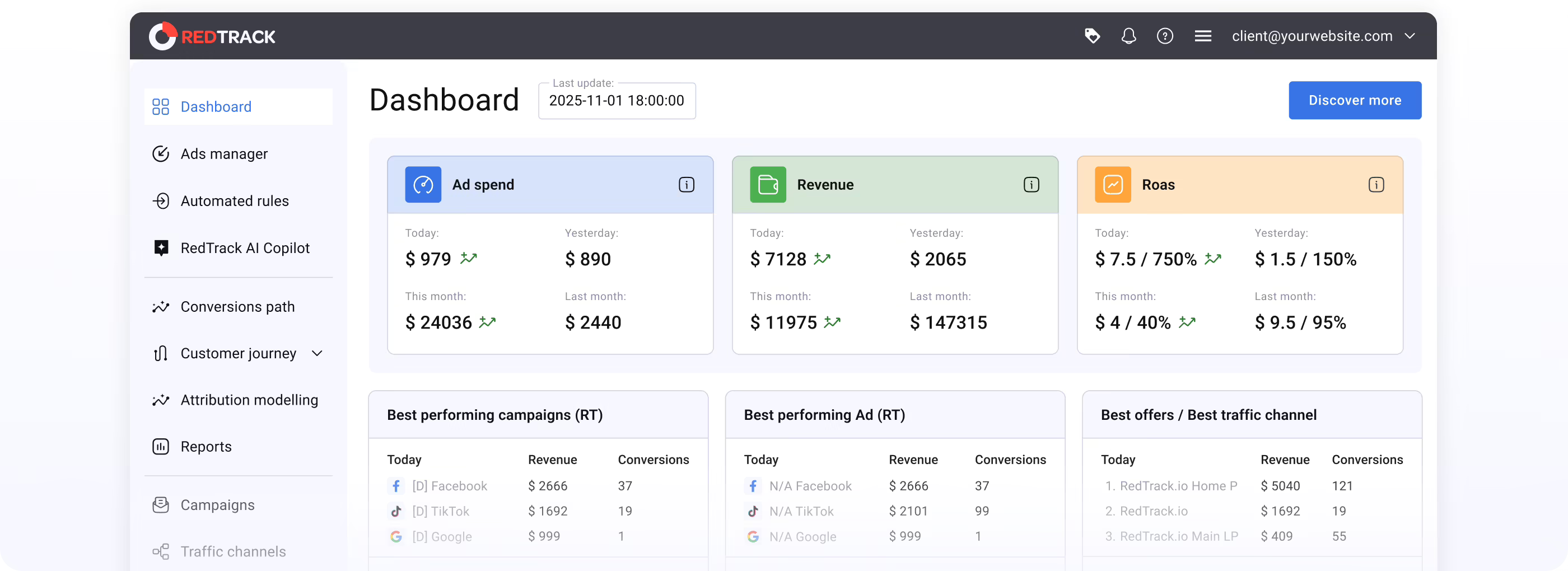Click Revenue last month value $ 147315
The image size is (1568, 571).
point(948,322)
